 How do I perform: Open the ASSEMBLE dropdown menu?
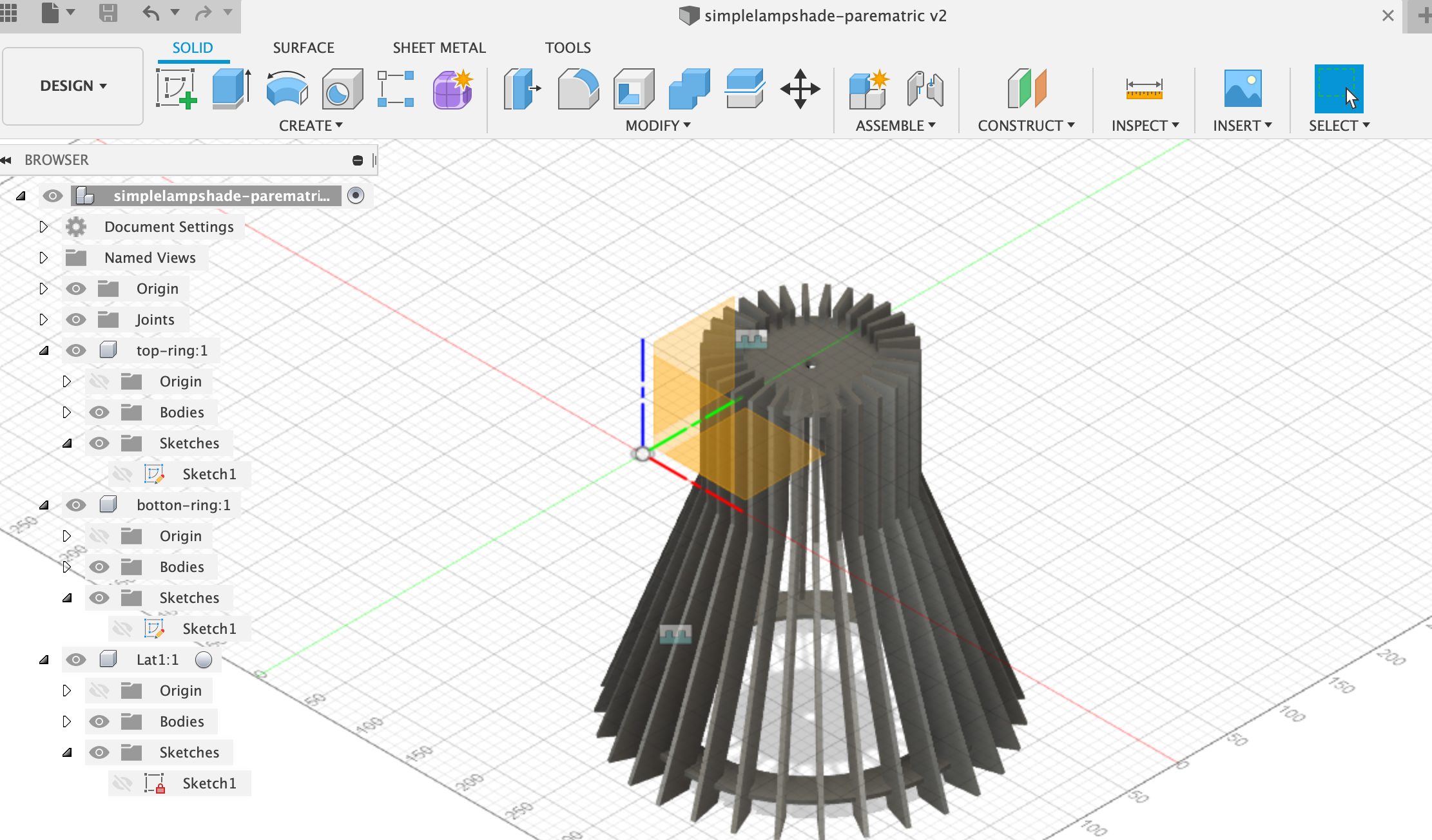click(896, 126)
